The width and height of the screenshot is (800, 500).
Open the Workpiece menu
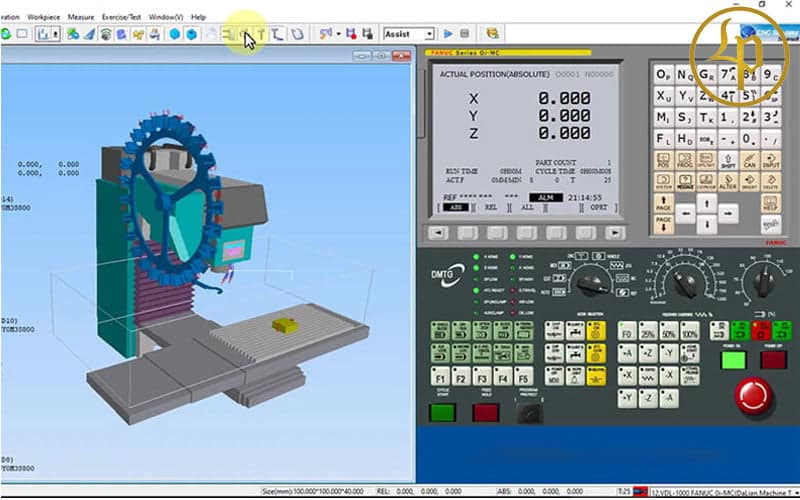(44, 17)
